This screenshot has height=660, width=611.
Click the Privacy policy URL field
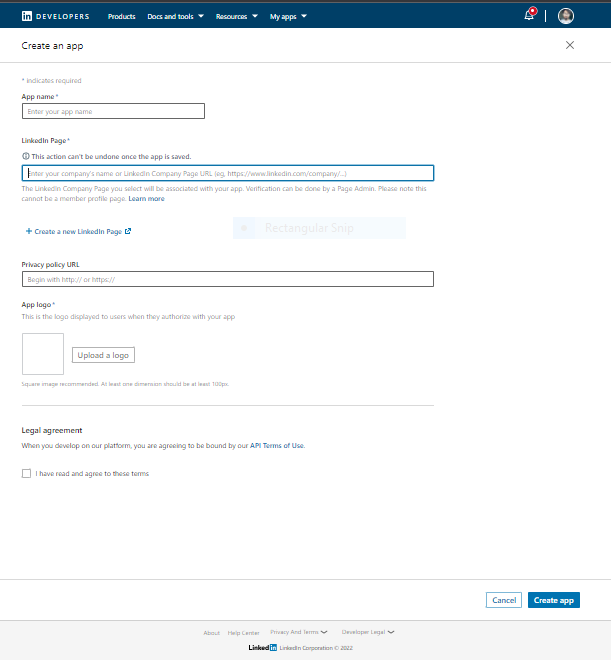coord(228,279)
